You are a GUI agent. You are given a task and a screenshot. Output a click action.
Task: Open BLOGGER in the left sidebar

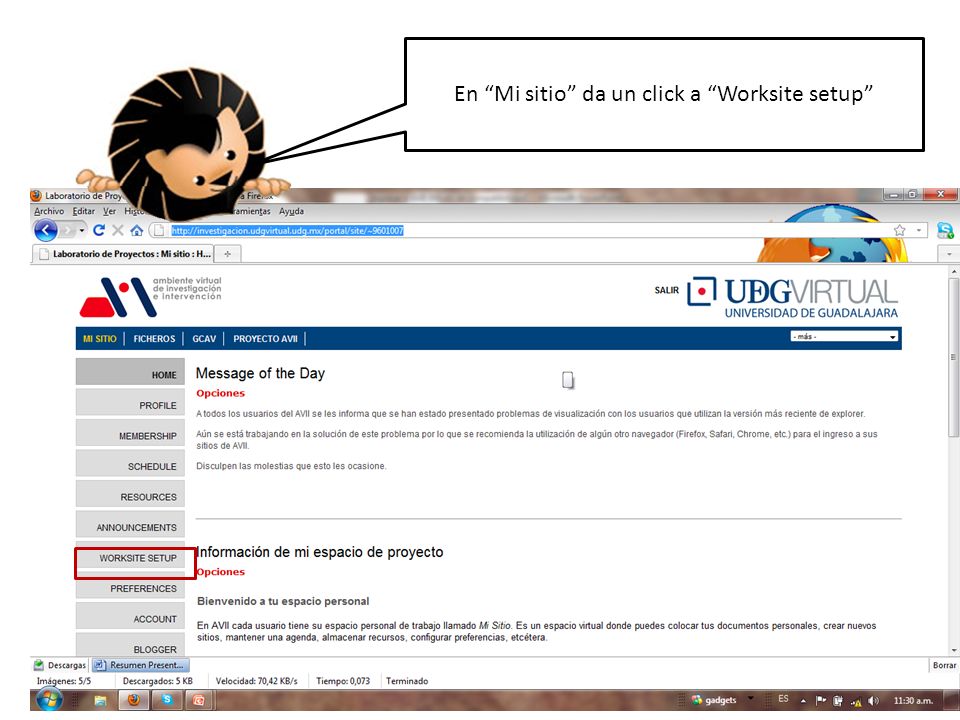pyautogui.click(x=130, y=645)
